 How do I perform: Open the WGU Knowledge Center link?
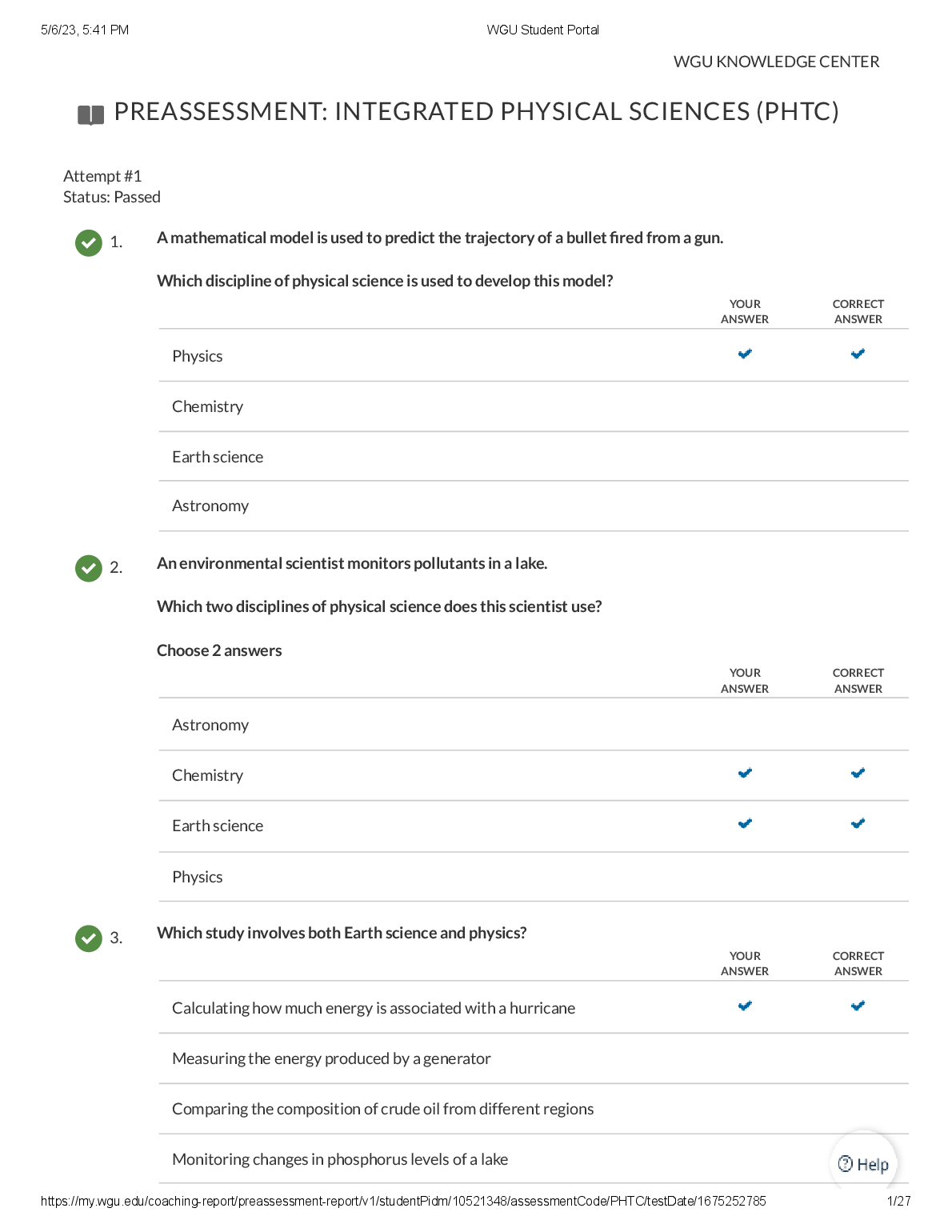click(776, 62)
